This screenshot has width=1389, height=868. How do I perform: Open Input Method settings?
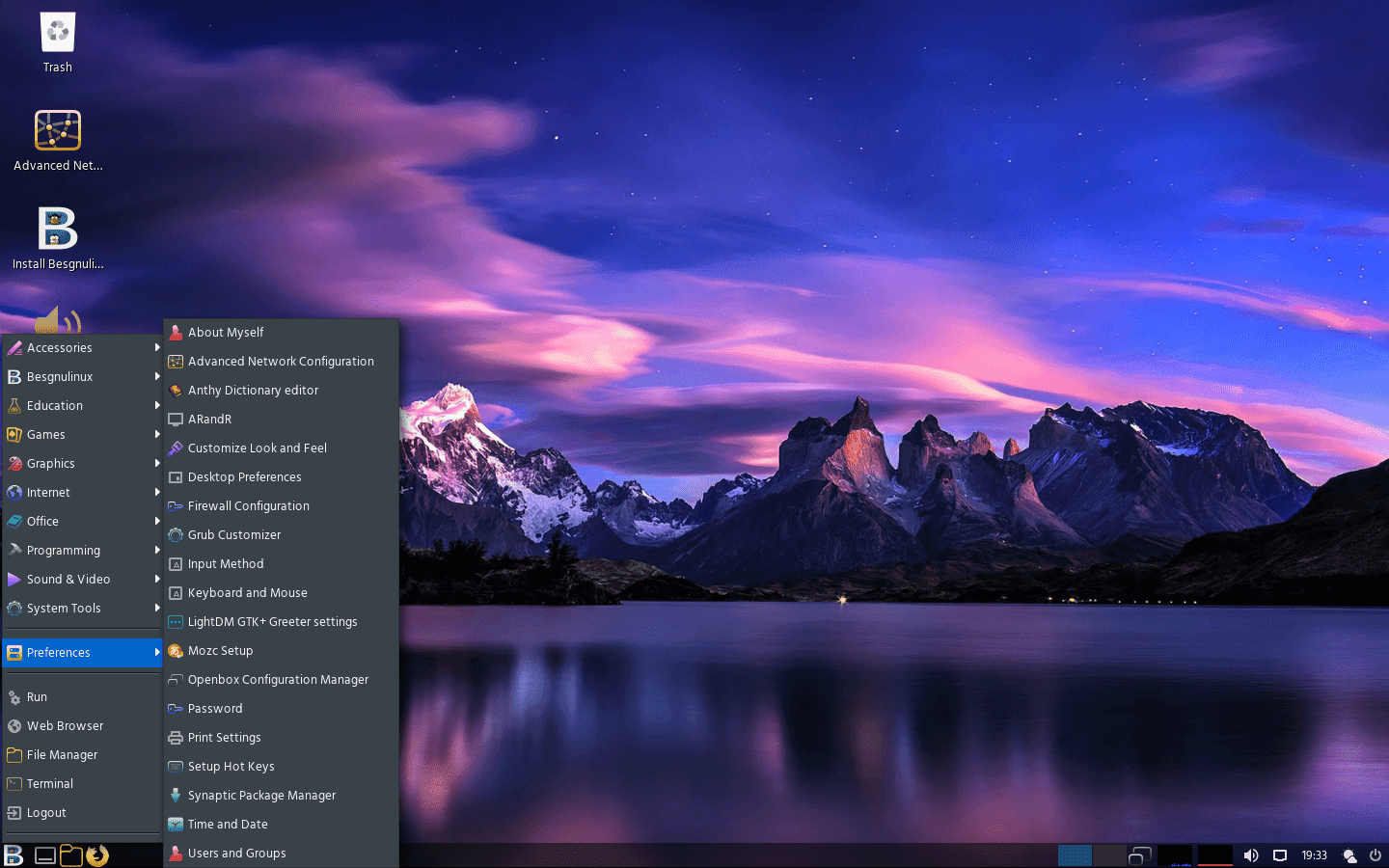[282, 564]
